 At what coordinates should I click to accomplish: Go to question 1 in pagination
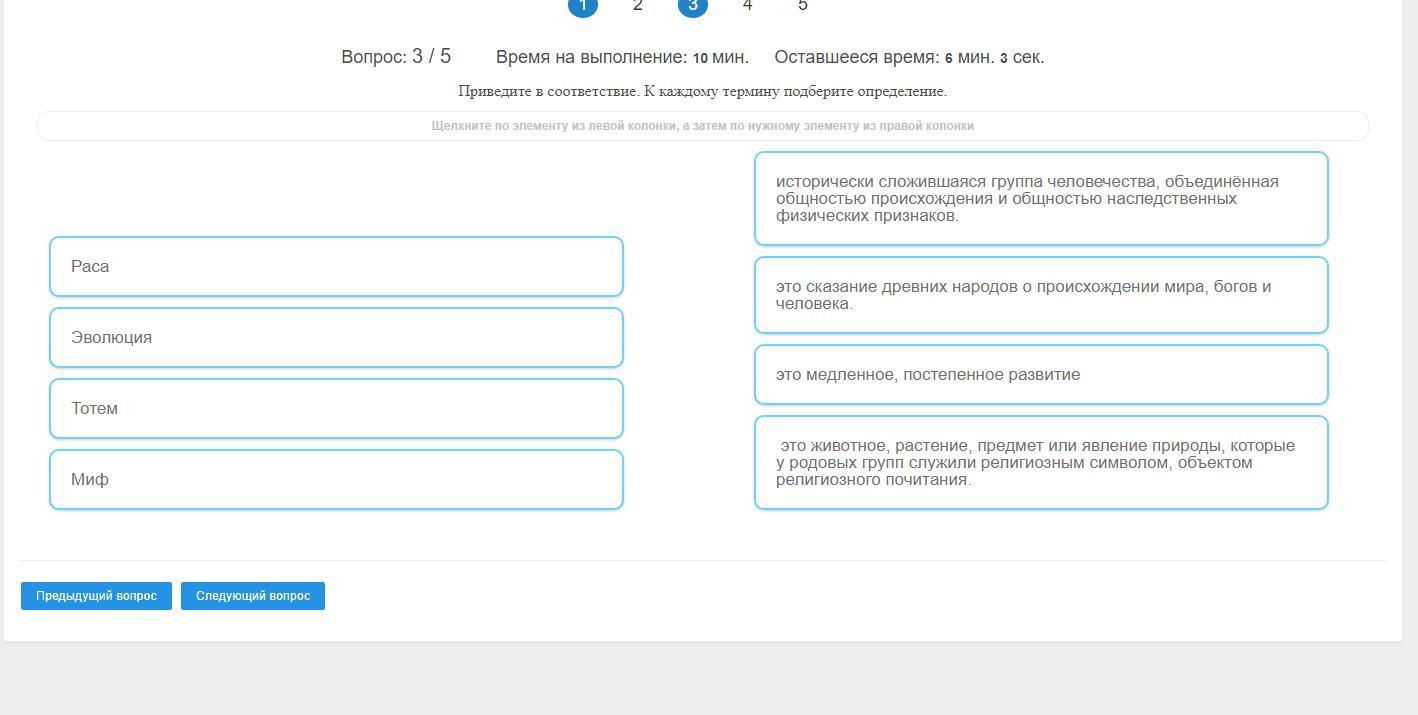point(583,6)
